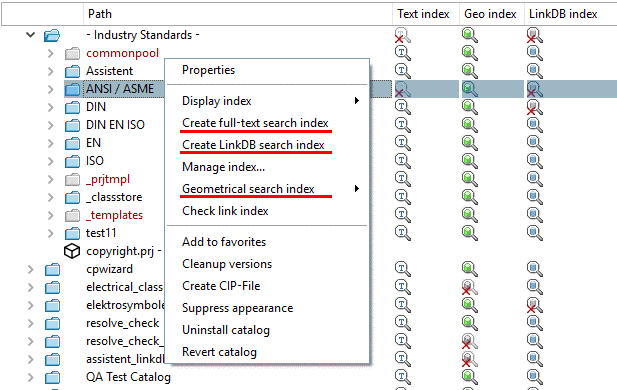617x390 pixels.
Task: Select Check link index menu entry
Action: click(x=225, y=211)
